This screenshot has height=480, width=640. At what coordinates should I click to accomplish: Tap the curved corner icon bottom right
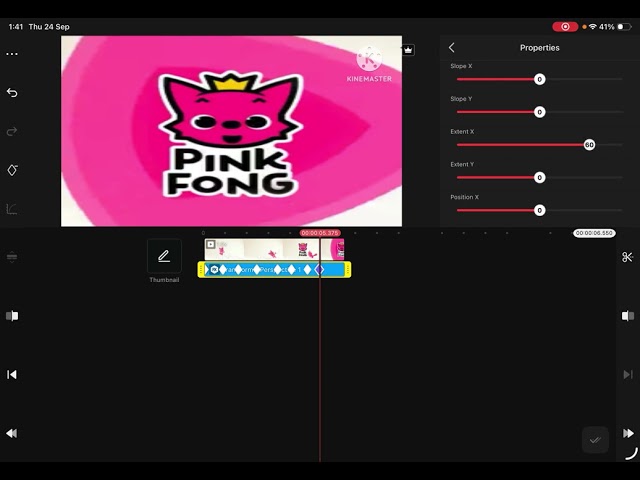(631, 454)
